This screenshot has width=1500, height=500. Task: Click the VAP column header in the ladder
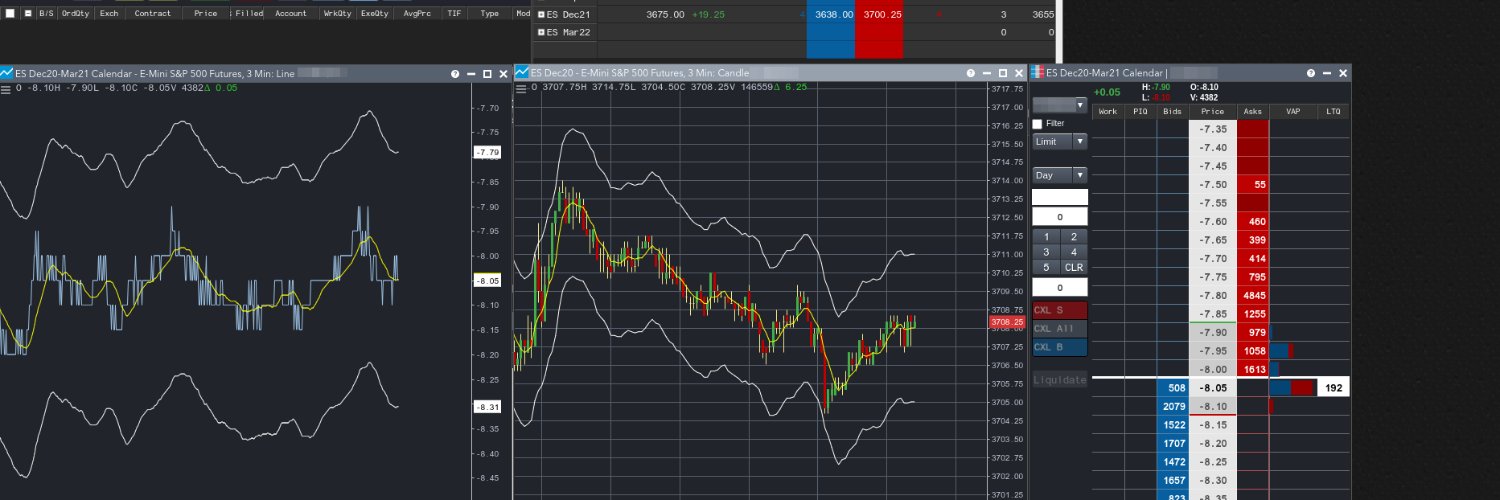coord(1292,111)
